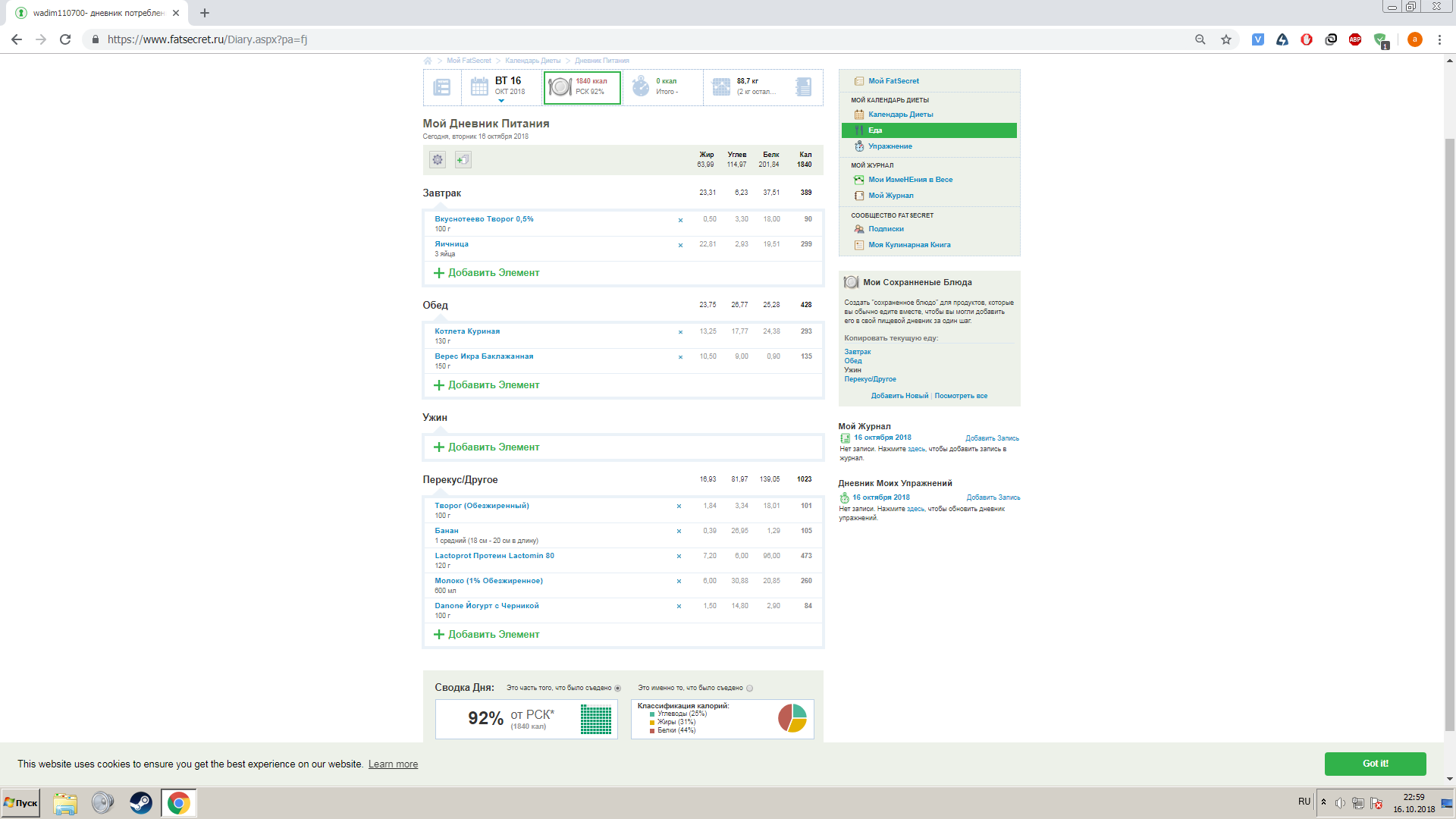Click the copy meals plus icon
The image size is (1456, 819).
click(463, 159)
